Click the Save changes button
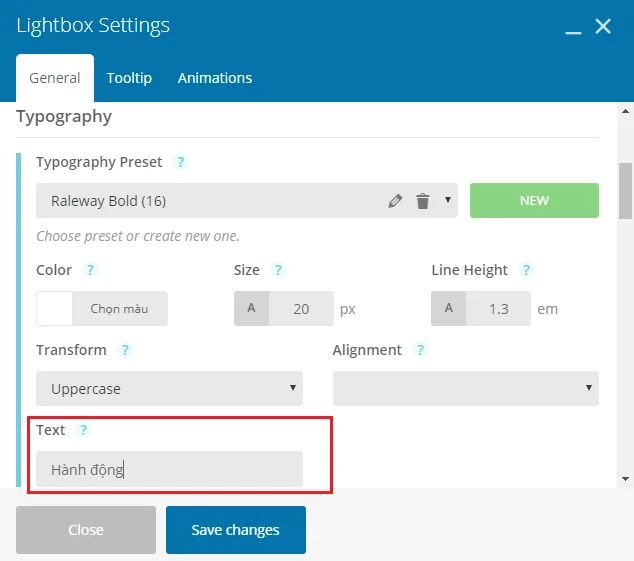Image resolution: width=634 pixels, height=561 pixels. pyautogui.click(x=236, y=530)
